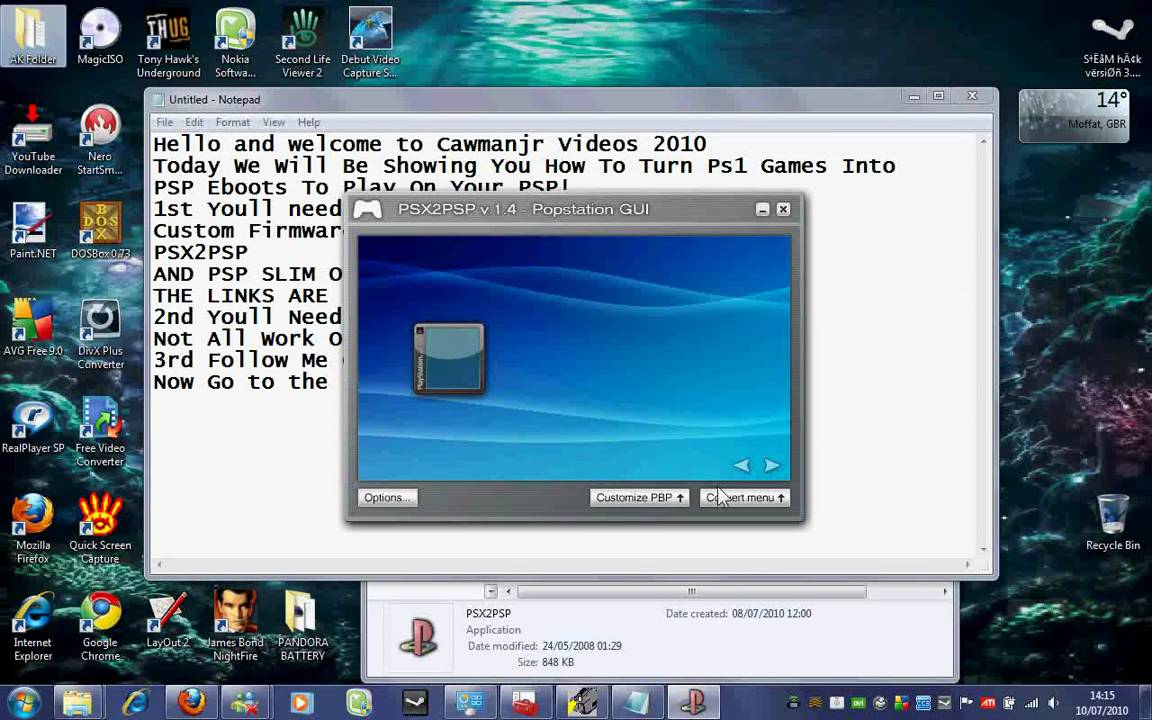Launch James Bond NightFire shortcut
Viewport: 1152px width, 720px height.
tap(235, 627)
